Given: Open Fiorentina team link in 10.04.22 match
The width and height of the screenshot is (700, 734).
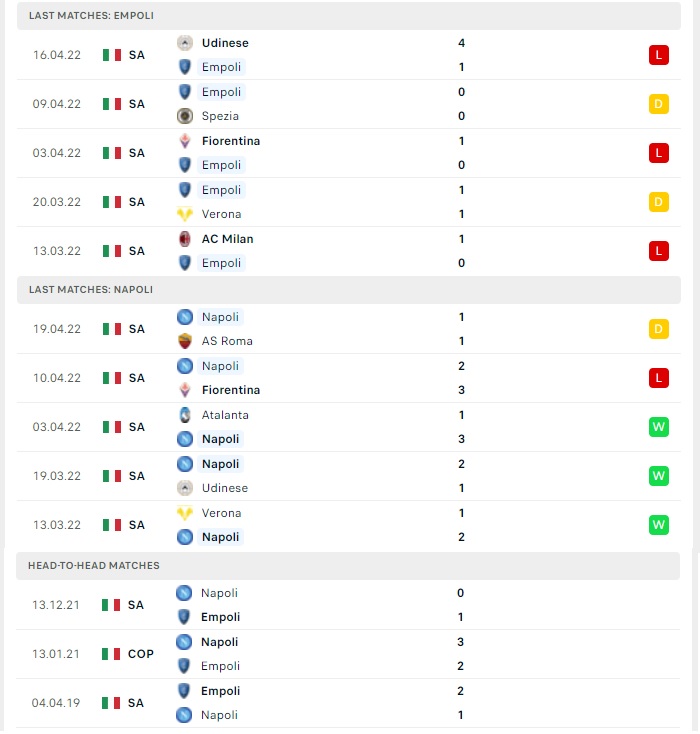Looking at the screenshot, I should tap(231, 390).
